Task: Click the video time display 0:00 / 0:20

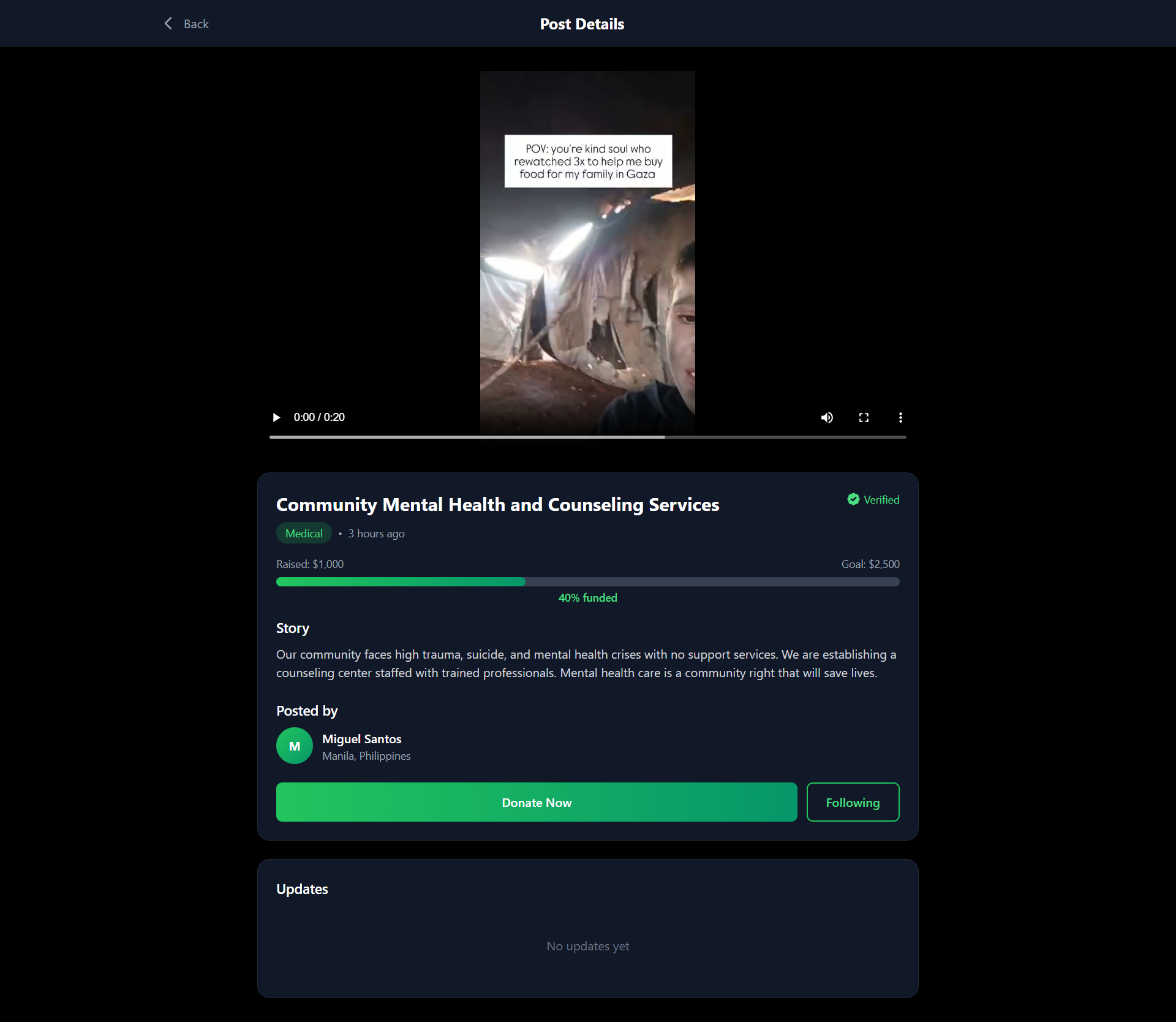Action: [319, 417]
